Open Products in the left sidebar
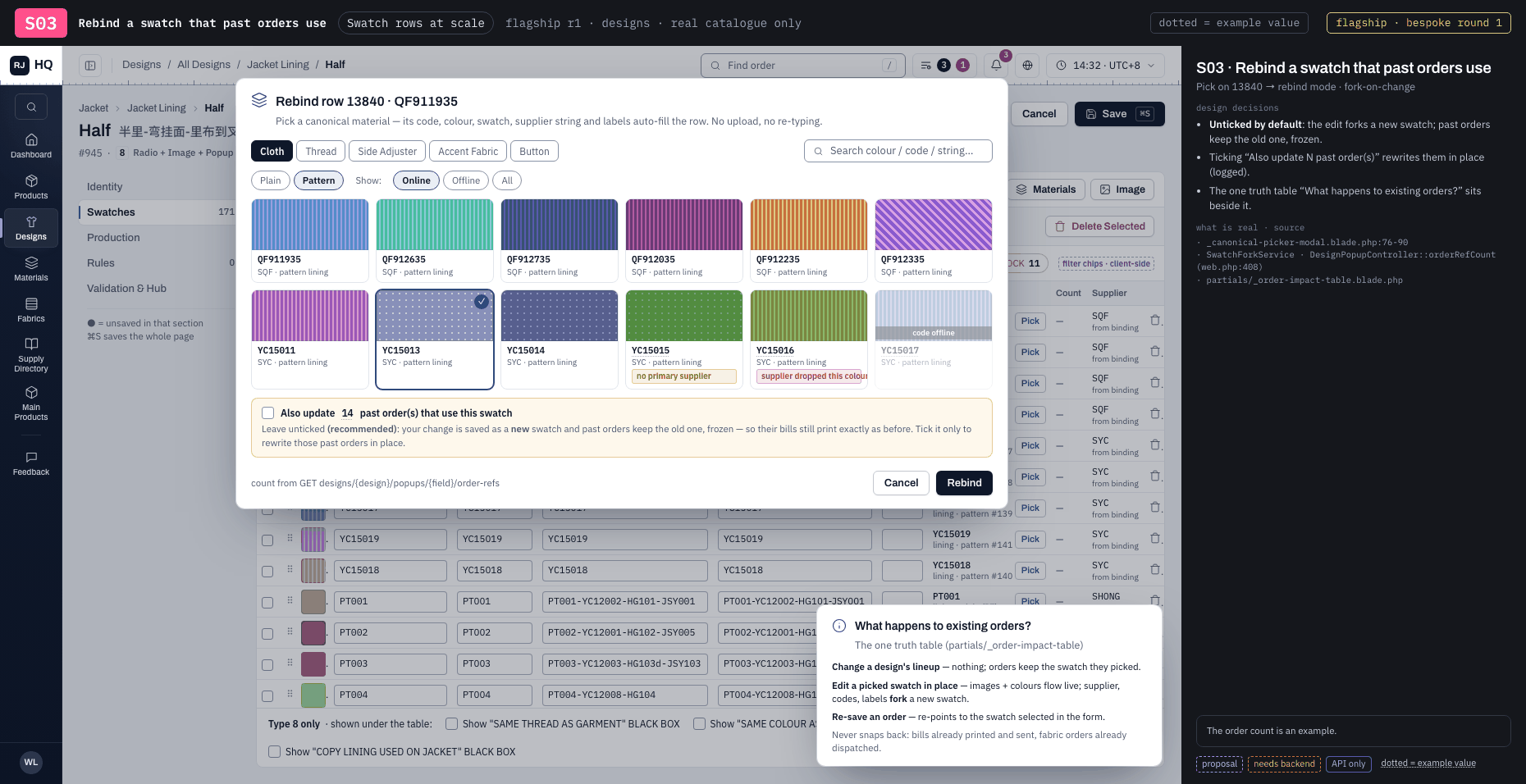 pos(31,187)
